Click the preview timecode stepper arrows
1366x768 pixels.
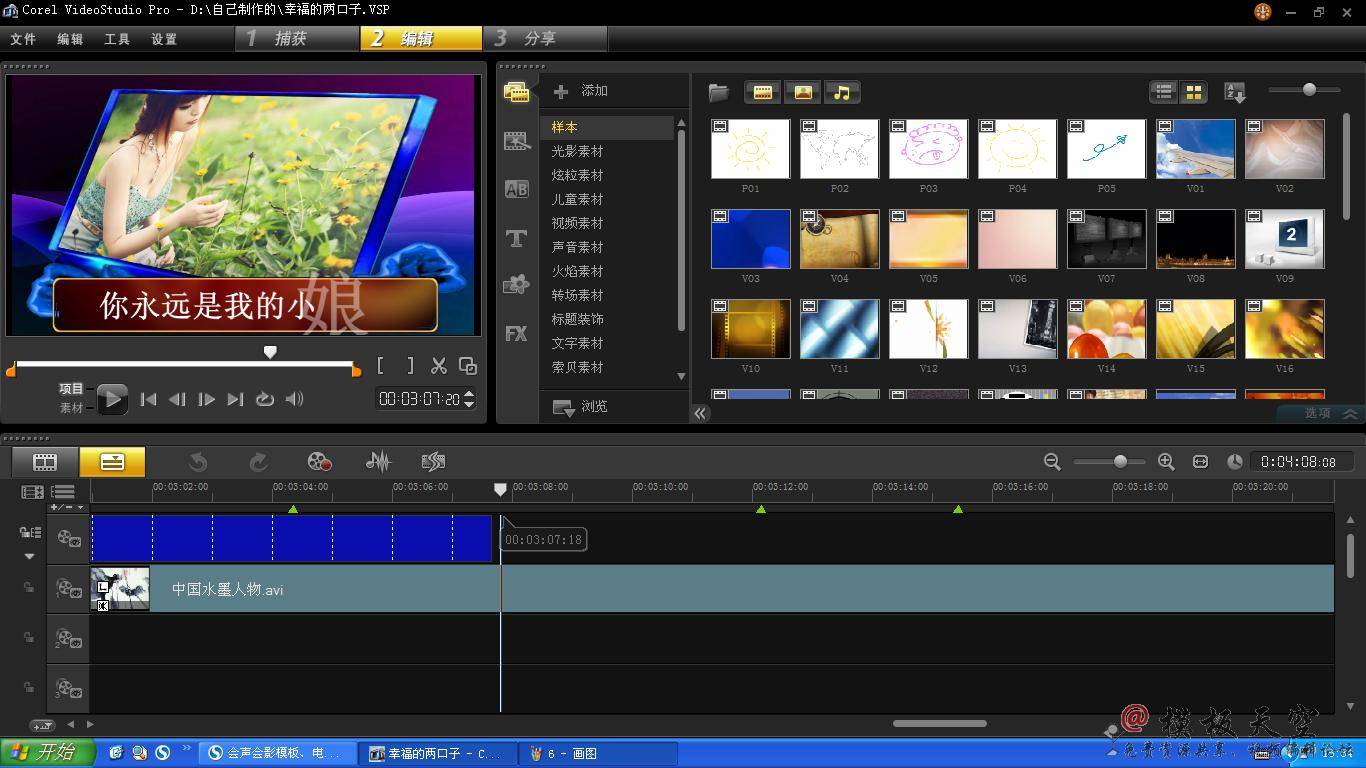(469, 399)
